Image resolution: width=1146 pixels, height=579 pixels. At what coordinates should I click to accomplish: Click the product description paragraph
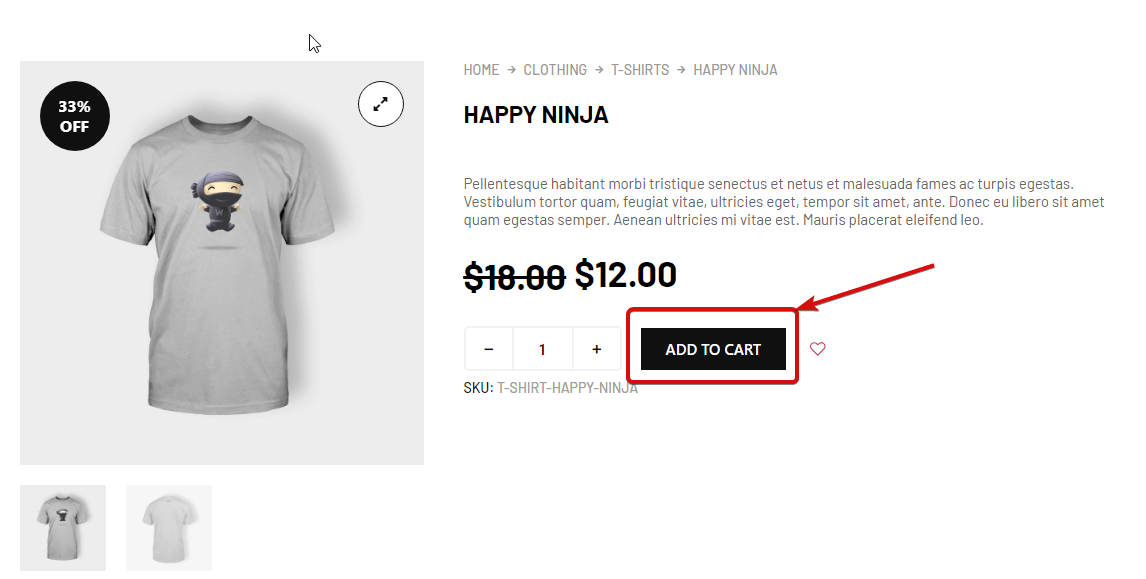tap(783, 202)
